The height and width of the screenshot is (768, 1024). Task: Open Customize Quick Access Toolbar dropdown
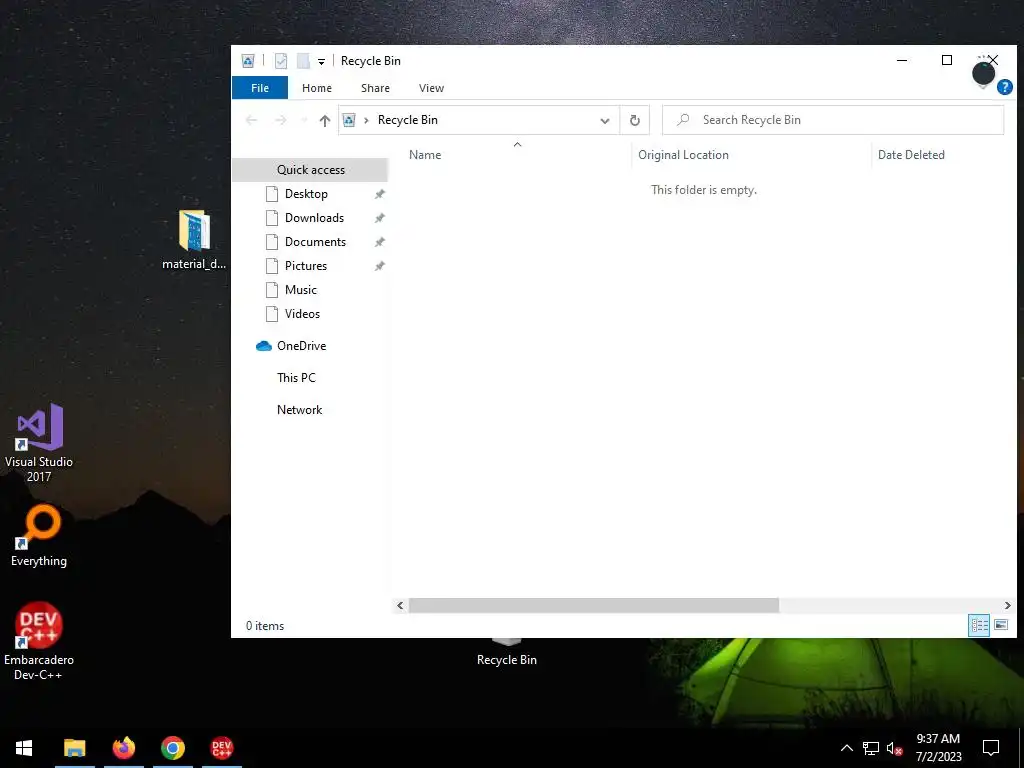click(321, 61)
